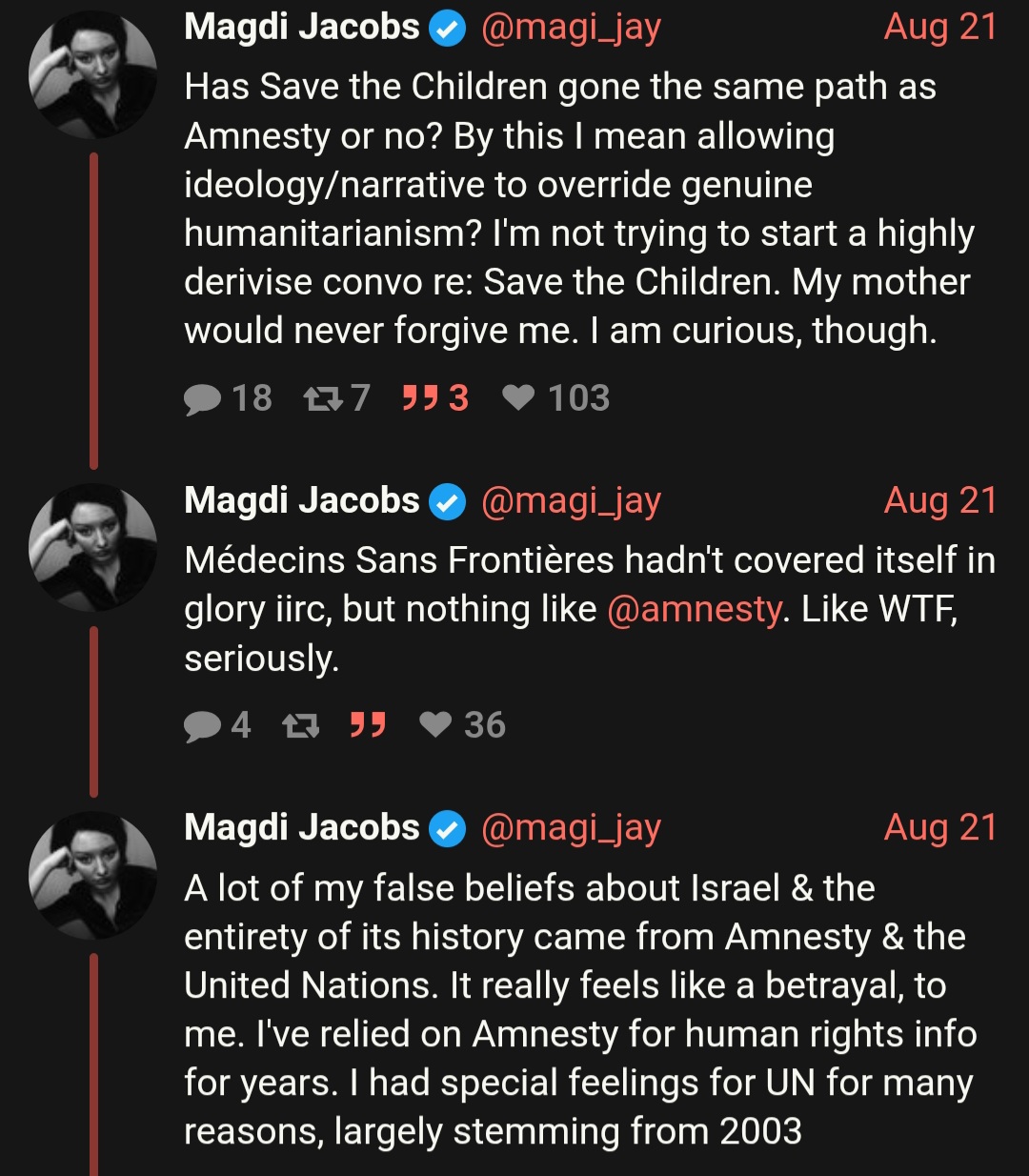Click Aug 21 date on second tweet
1029x1176 pixels.
pyautogui.click(x=939, y=500)
